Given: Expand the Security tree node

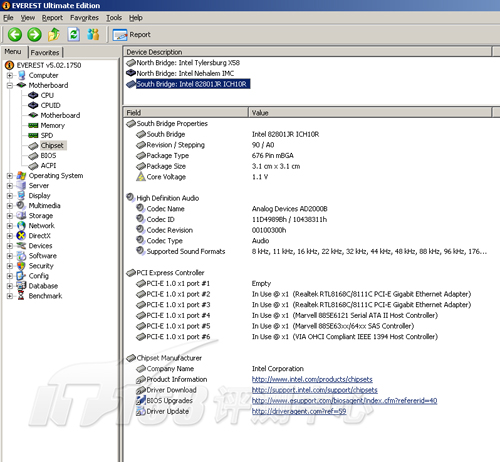Looking at the screenshot, I should pos(10,266).
